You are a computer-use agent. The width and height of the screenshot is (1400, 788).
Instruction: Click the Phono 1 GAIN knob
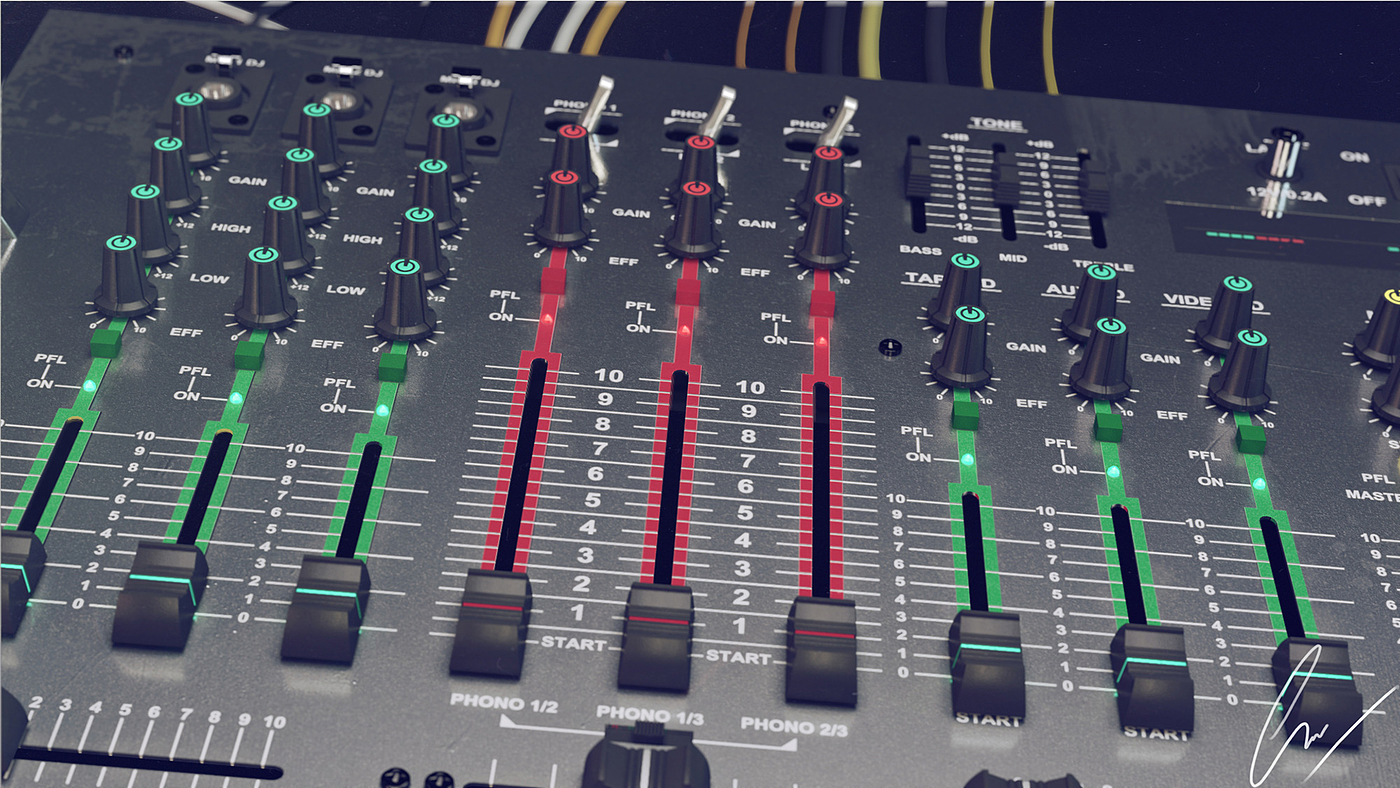coord(574,158)
